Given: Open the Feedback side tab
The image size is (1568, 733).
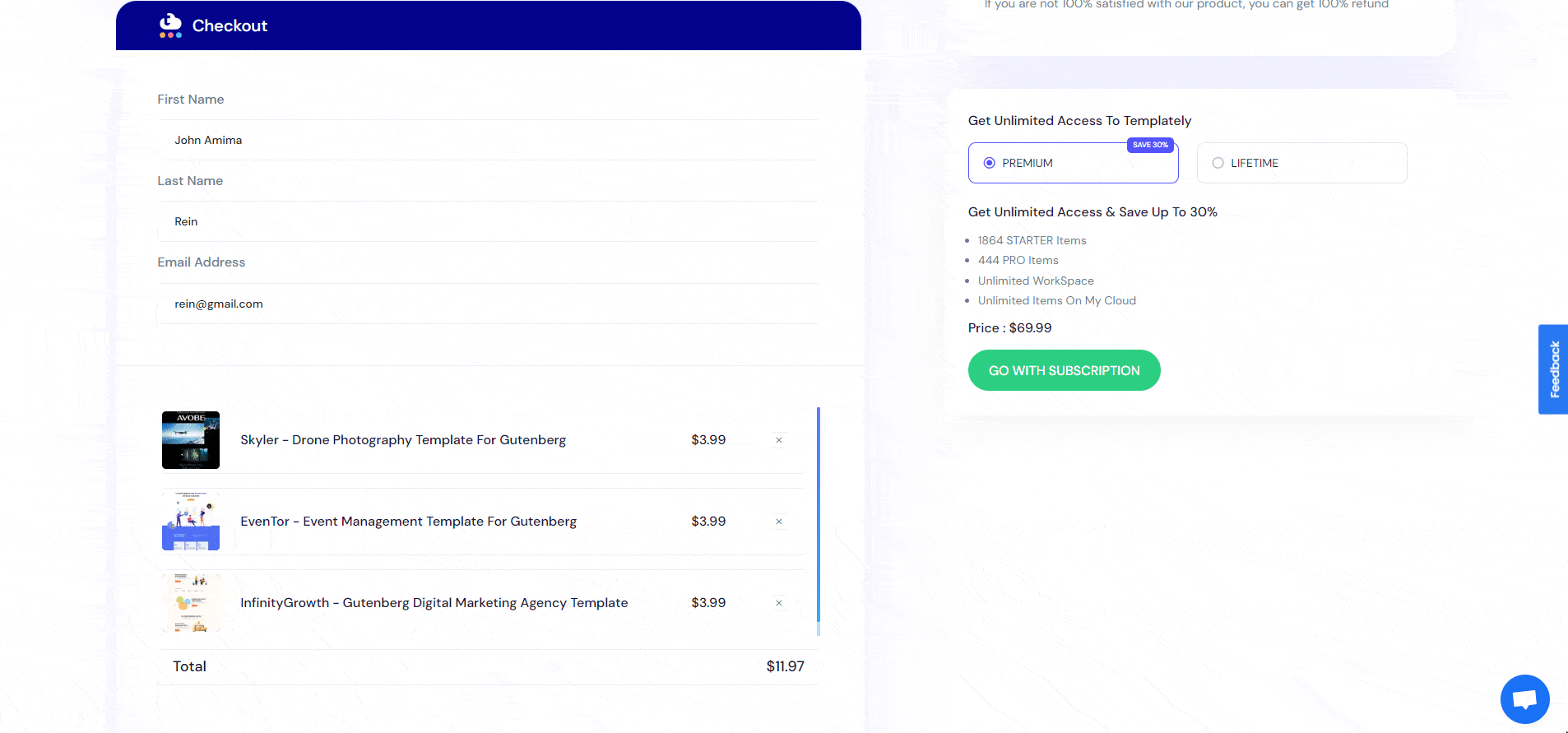Looking at the screenshot, I should (1553, 369).
